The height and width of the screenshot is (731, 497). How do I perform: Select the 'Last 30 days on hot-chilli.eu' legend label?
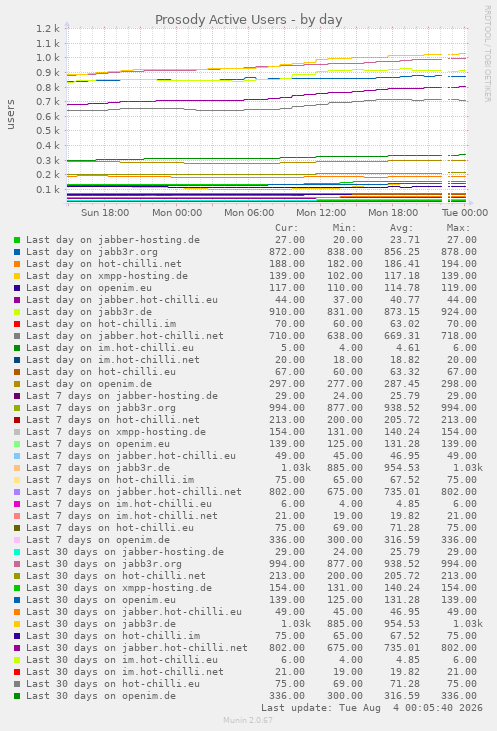coord(113,684)
